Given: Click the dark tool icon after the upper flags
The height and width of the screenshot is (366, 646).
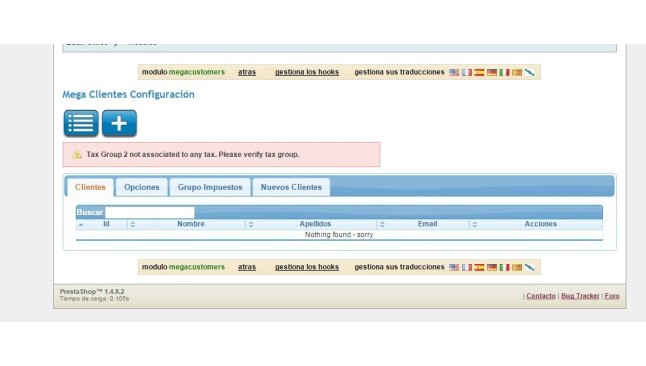Looking at the screenshot, I should tap(530, 72).
